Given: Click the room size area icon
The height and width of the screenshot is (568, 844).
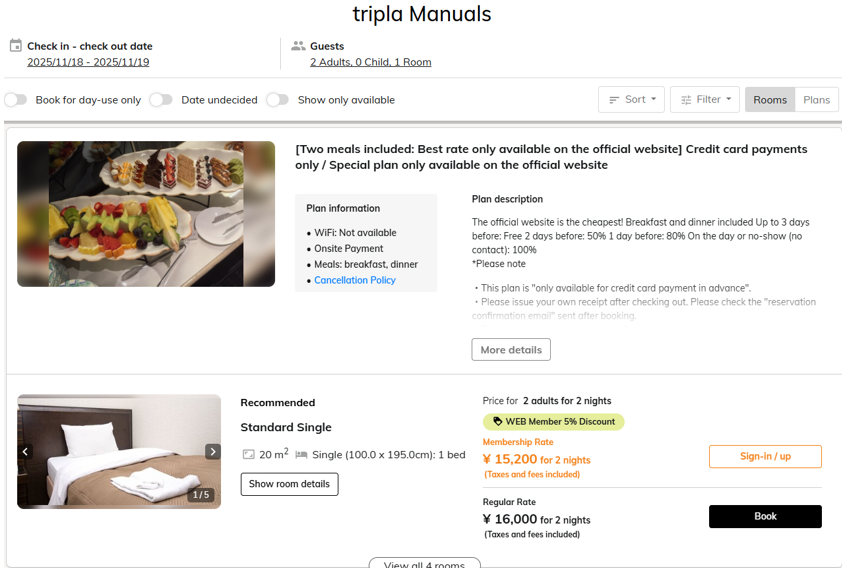Looking at the screenshot, I should pos(248,455).
